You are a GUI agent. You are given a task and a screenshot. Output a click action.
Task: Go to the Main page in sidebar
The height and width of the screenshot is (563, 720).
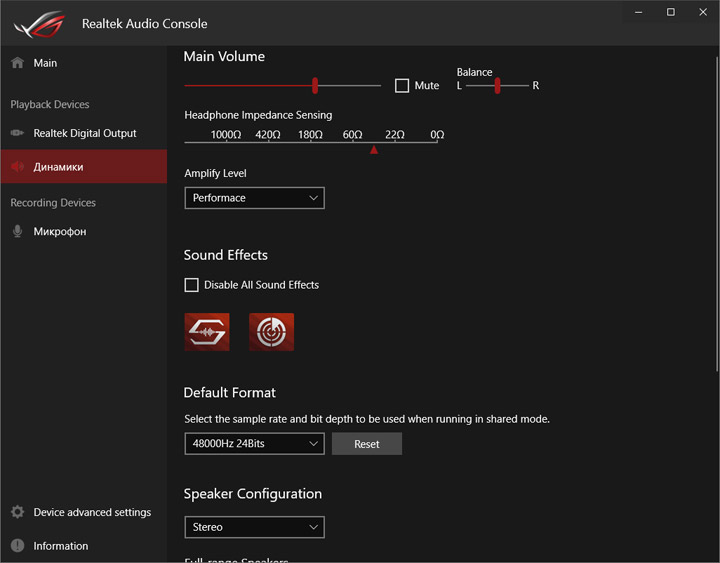(45, 63)
